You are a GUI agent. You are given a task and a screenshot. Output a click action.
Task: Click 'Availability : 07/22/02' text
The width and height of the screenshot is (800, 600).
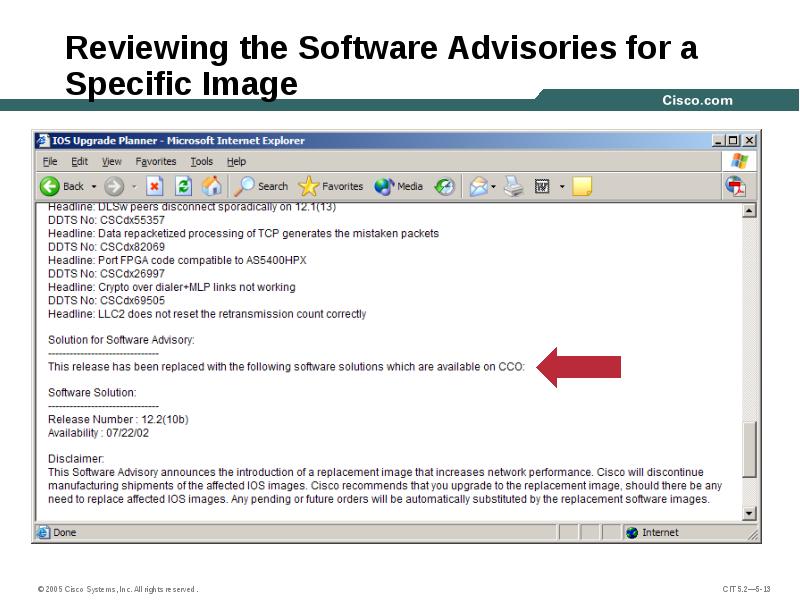(98, 433)
